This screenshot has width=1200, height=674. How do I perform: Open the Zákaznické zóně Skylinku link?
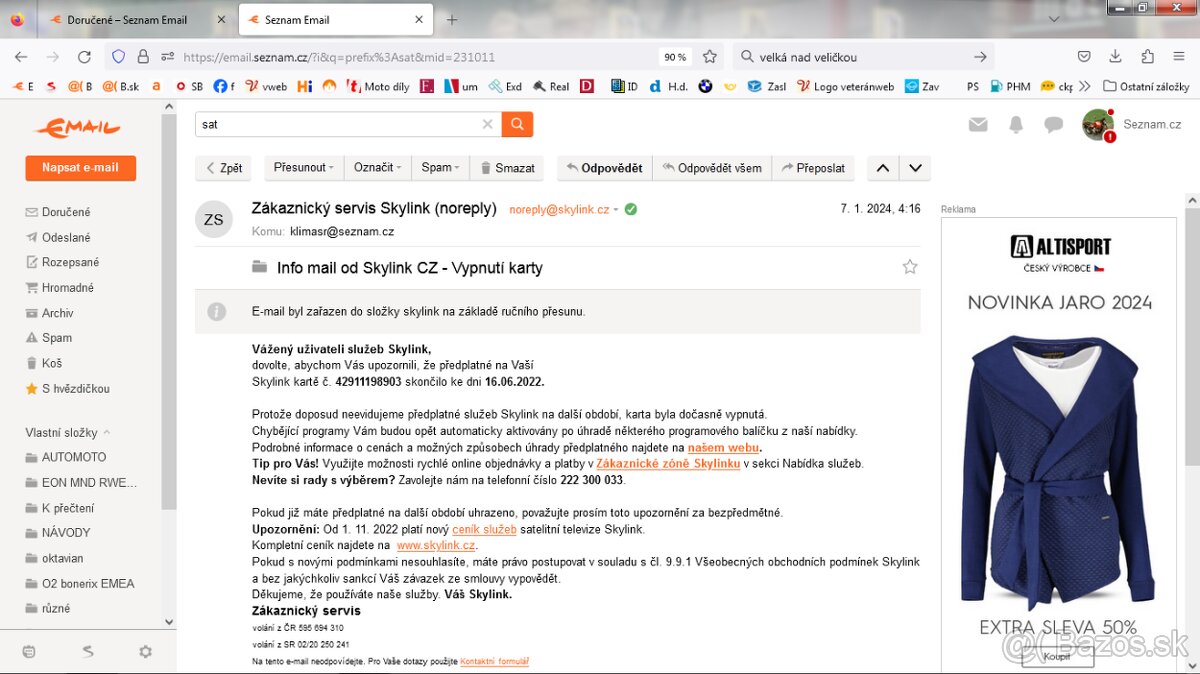[667, 464]
